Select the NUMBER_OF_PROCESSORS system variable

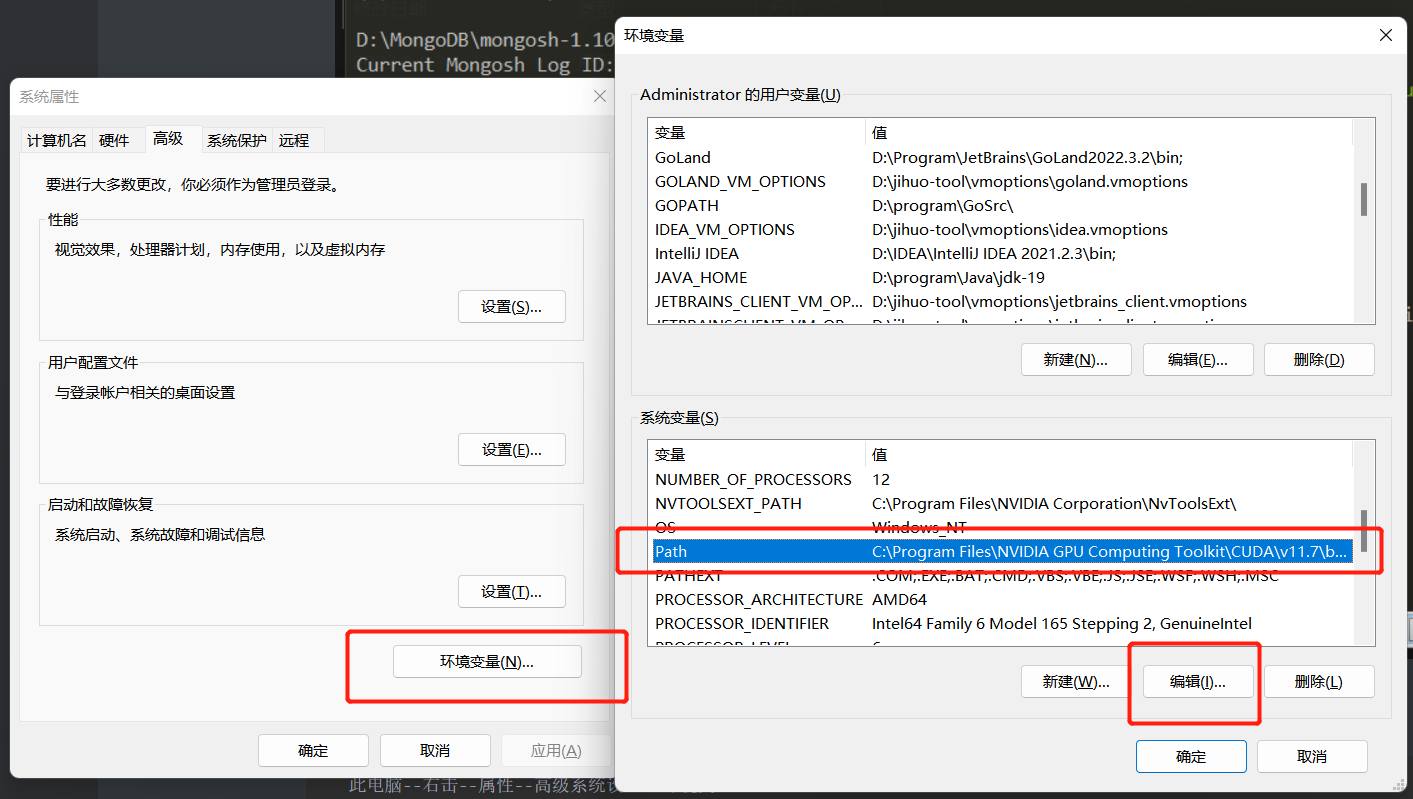pyautogui.click(x=1002, y=480)
